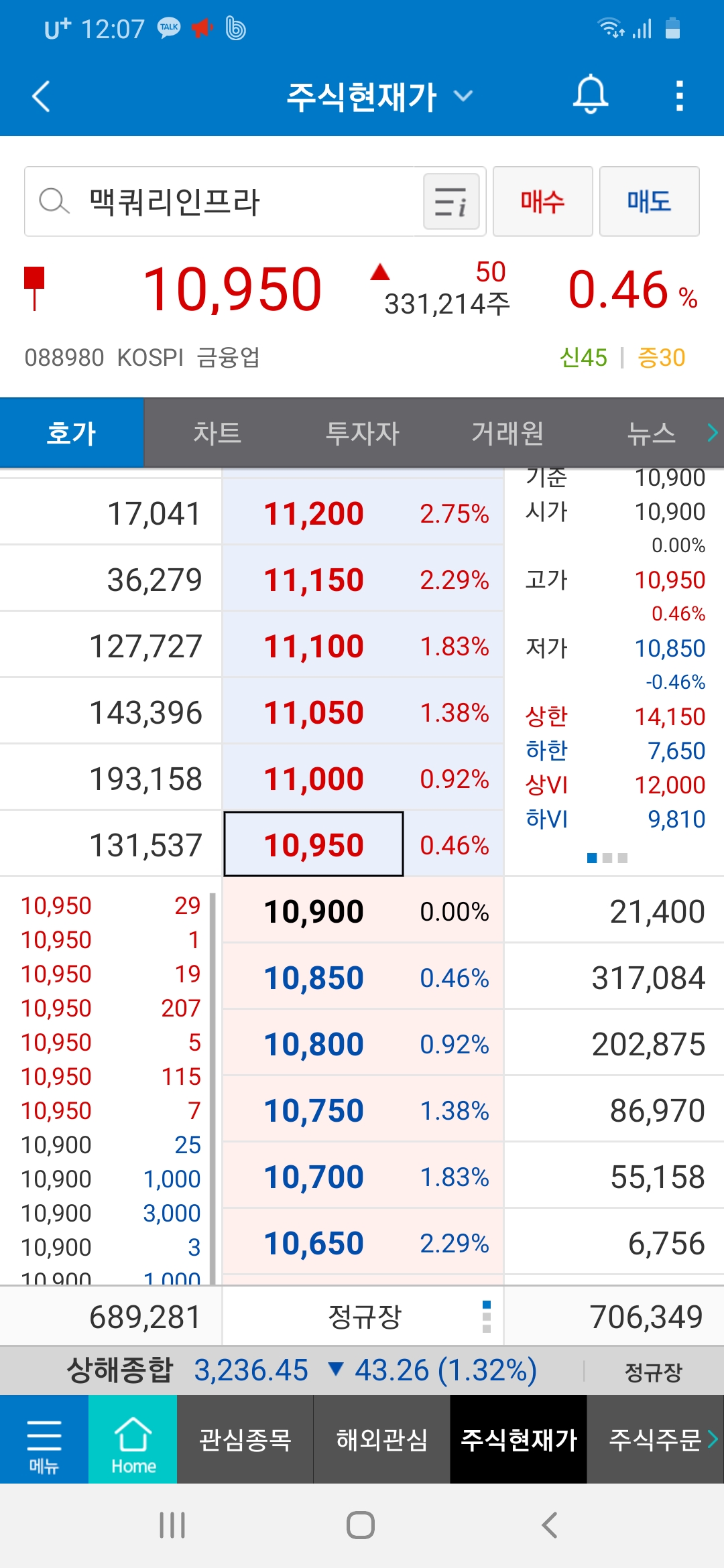Open the 투자자 tab

tap(362, 433)
